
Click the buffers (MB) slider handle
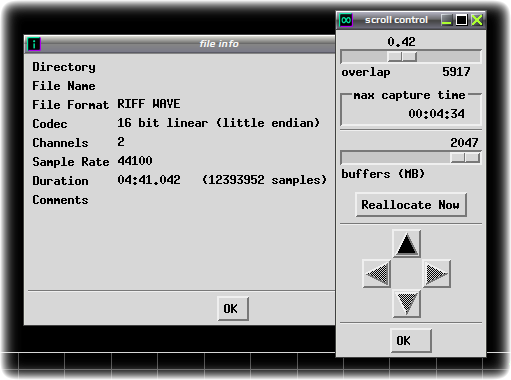click(x=465, y=158)
